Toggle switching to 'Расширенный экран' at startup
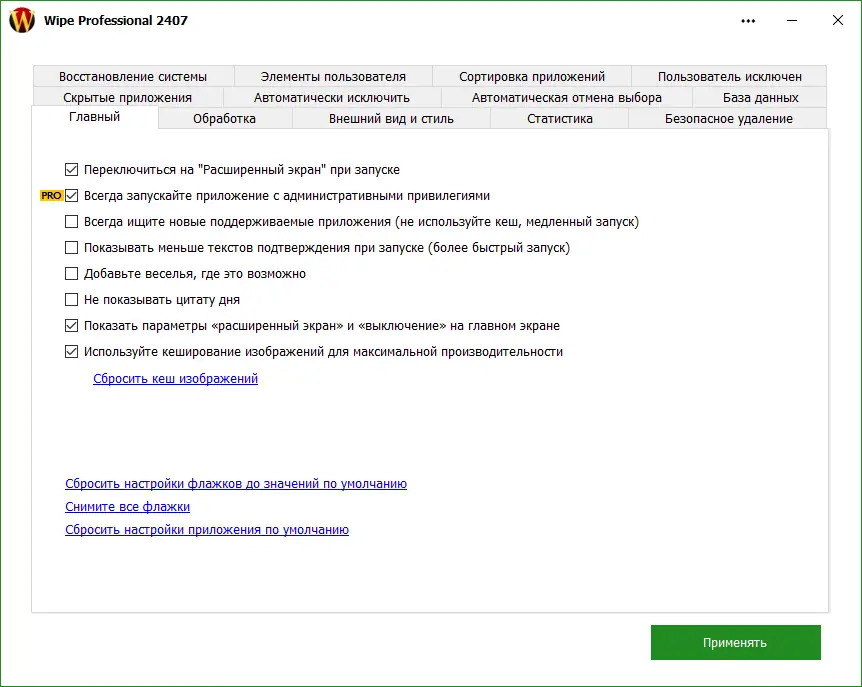This screenshot has height=687, width=862. (x=71, y=169)
